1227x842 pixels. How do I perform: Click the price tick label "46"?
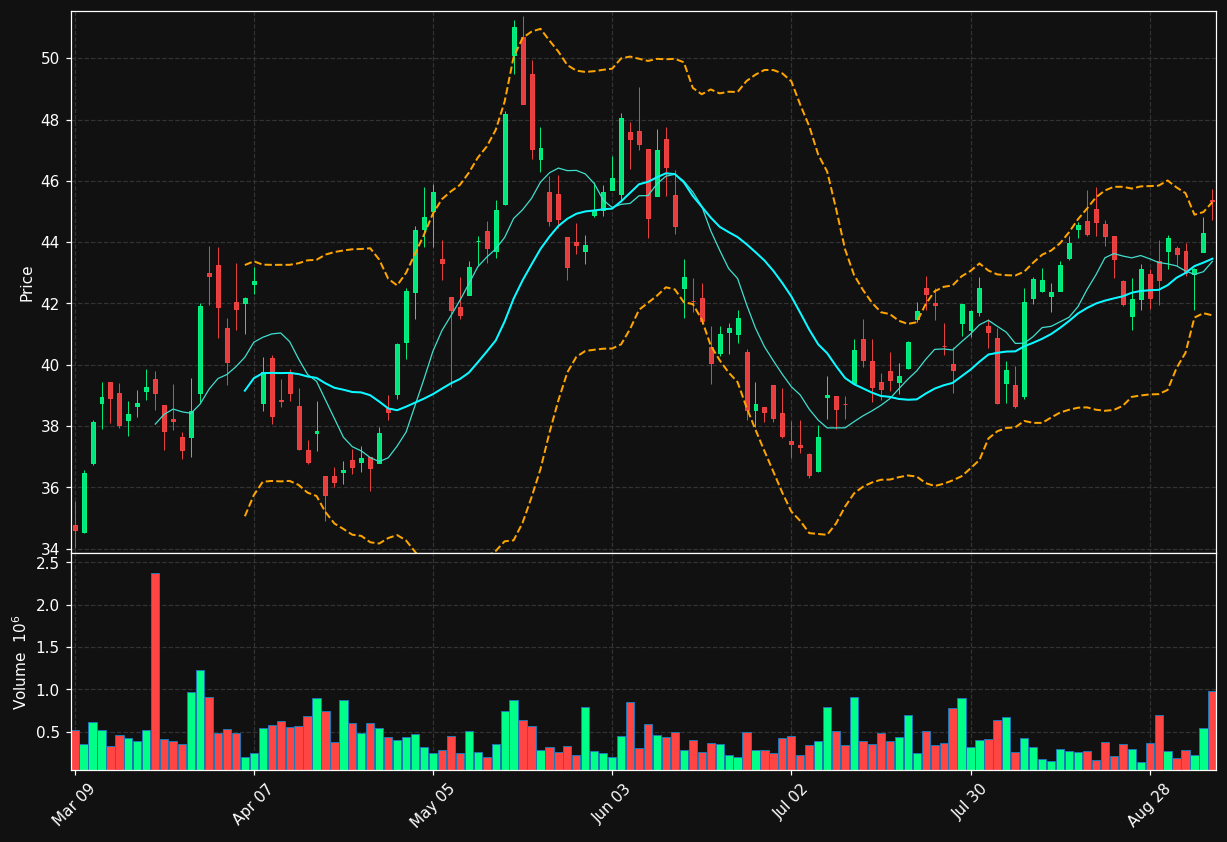[x=52, y=182]
